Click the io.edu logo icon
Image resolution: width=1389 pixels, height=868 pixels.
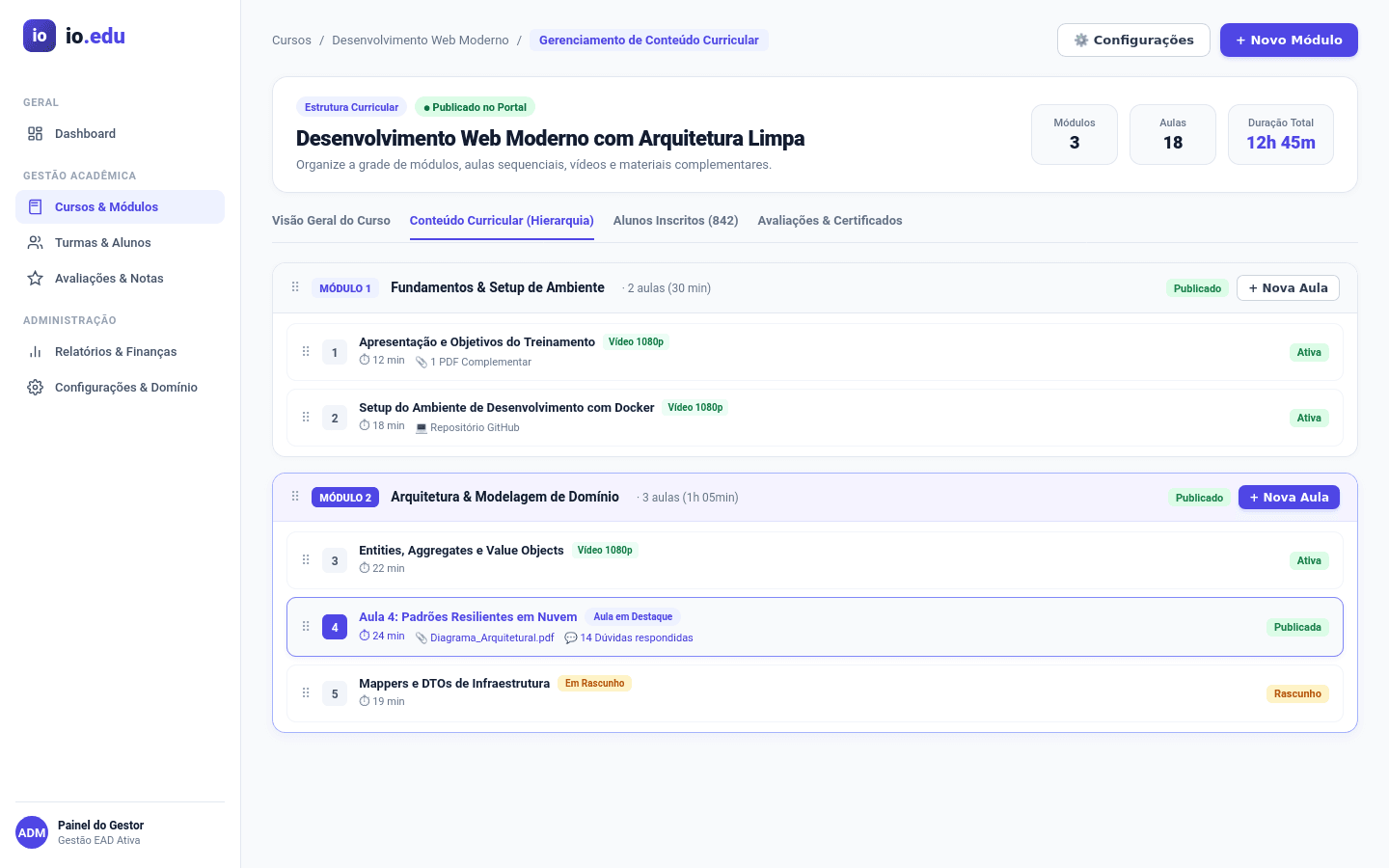[x=40, y=36]
